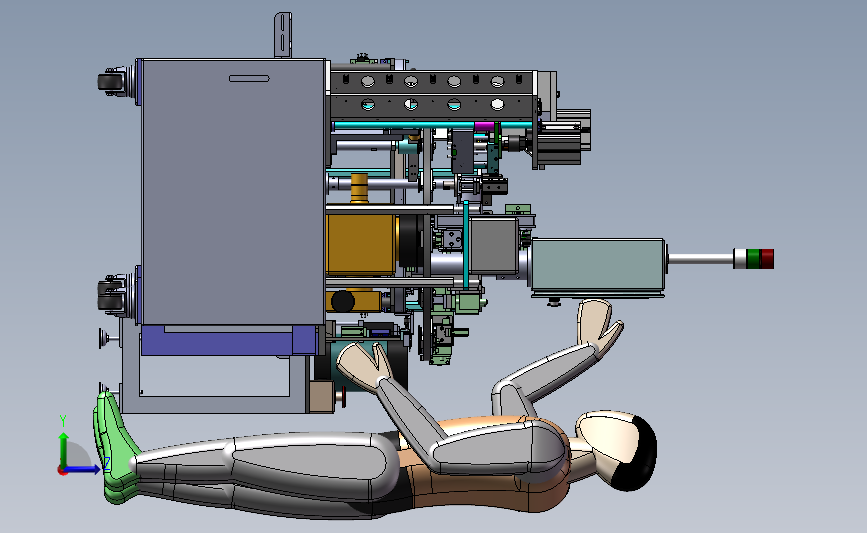Screen dimensions: 867x533
Task: Select the mannequin's gray upper legs
Action: 310,466
